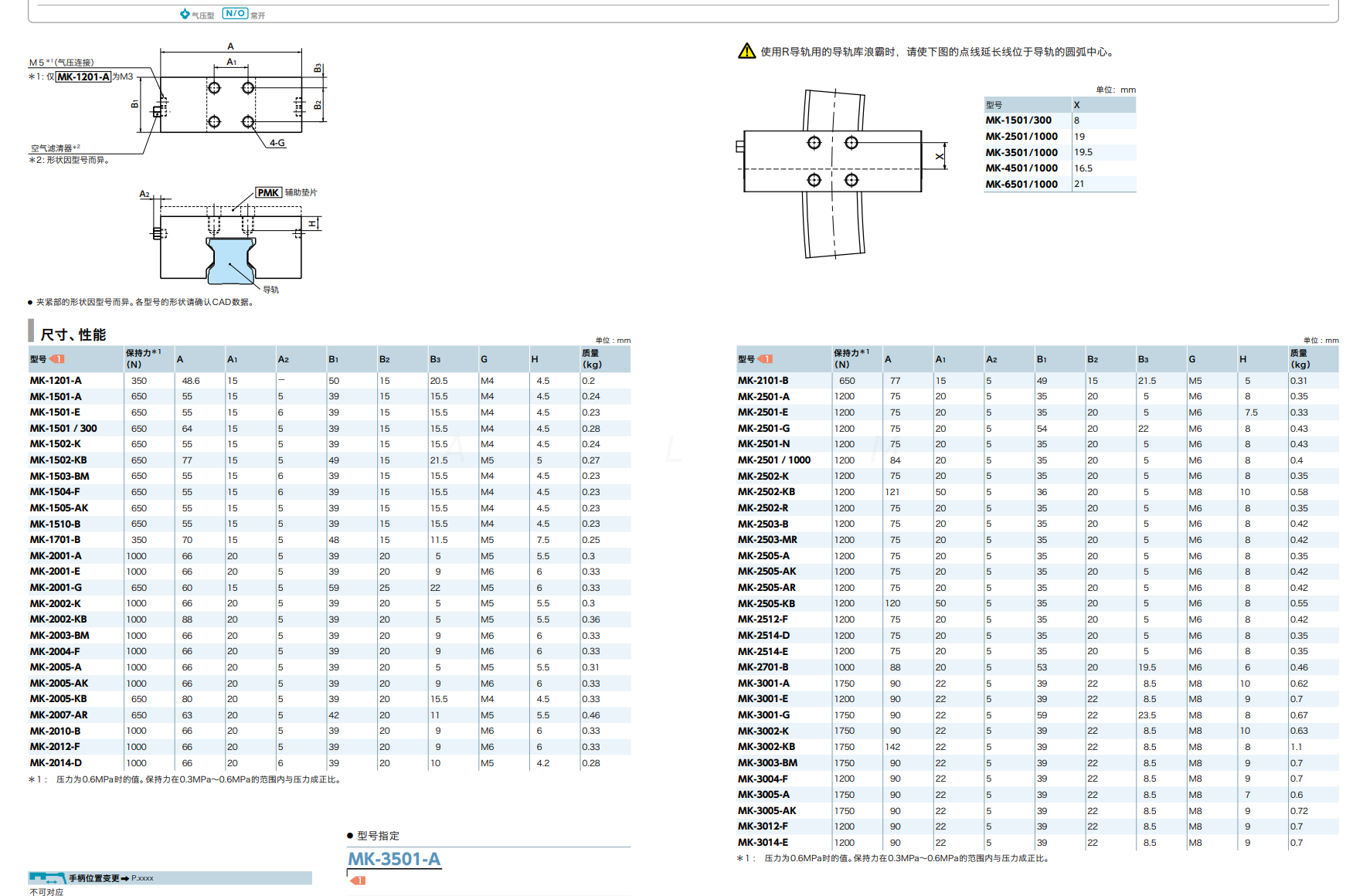Click the orange ◀1 icon in left table header
The height and width of the screenshot is (896, 1346).
pyautogui.click(x=57, y=358)
